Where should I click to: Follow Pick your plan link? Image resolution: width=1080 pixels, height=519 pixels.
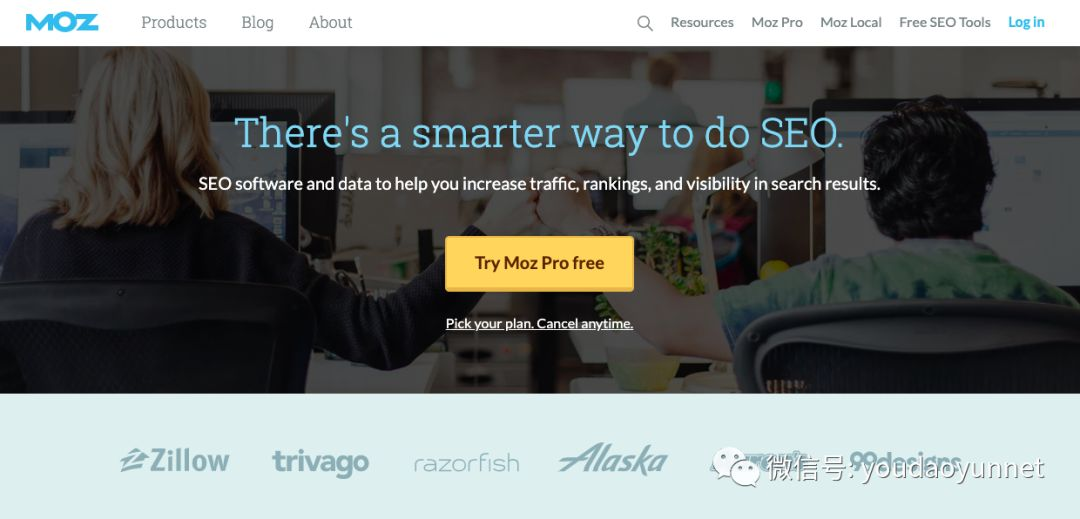(539, 324)
